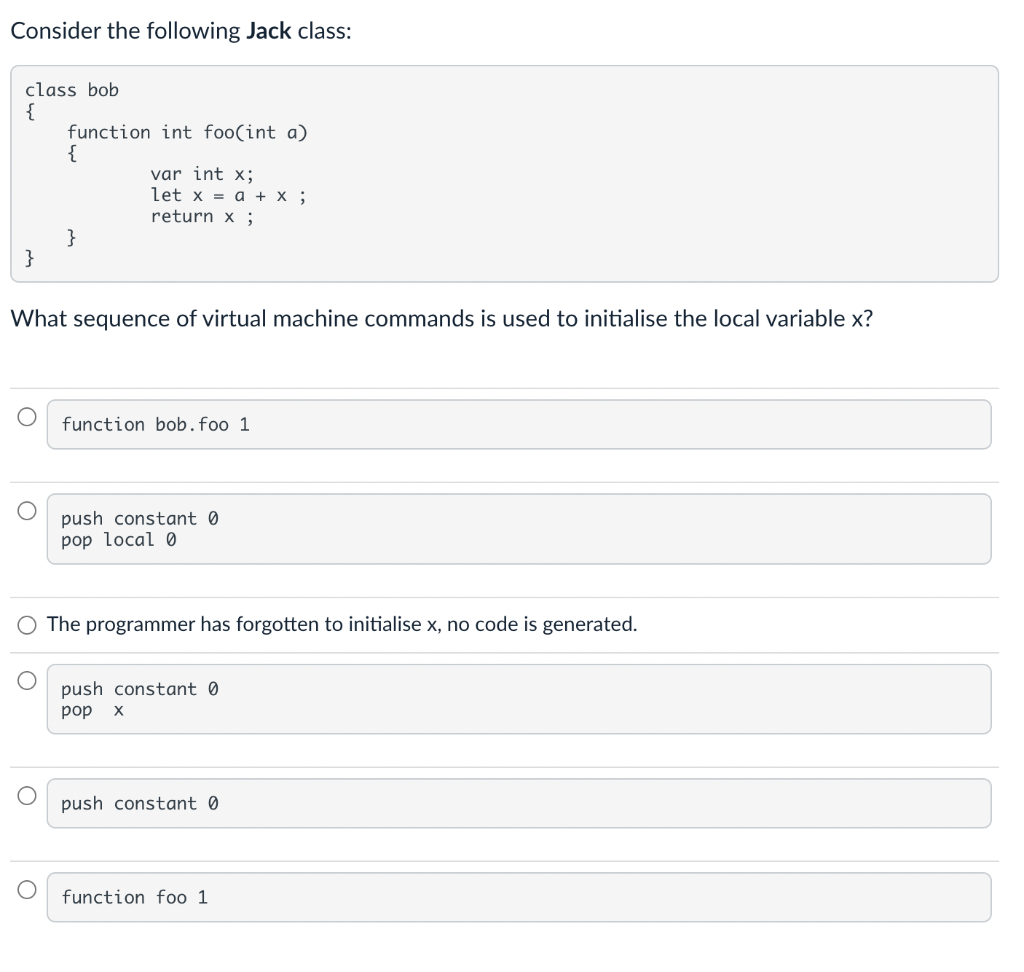The width and height of the screenshot is (1024, 972).
Task: Click the lone 'push constant 0' answer box
Action: click(x=518, y=803)
